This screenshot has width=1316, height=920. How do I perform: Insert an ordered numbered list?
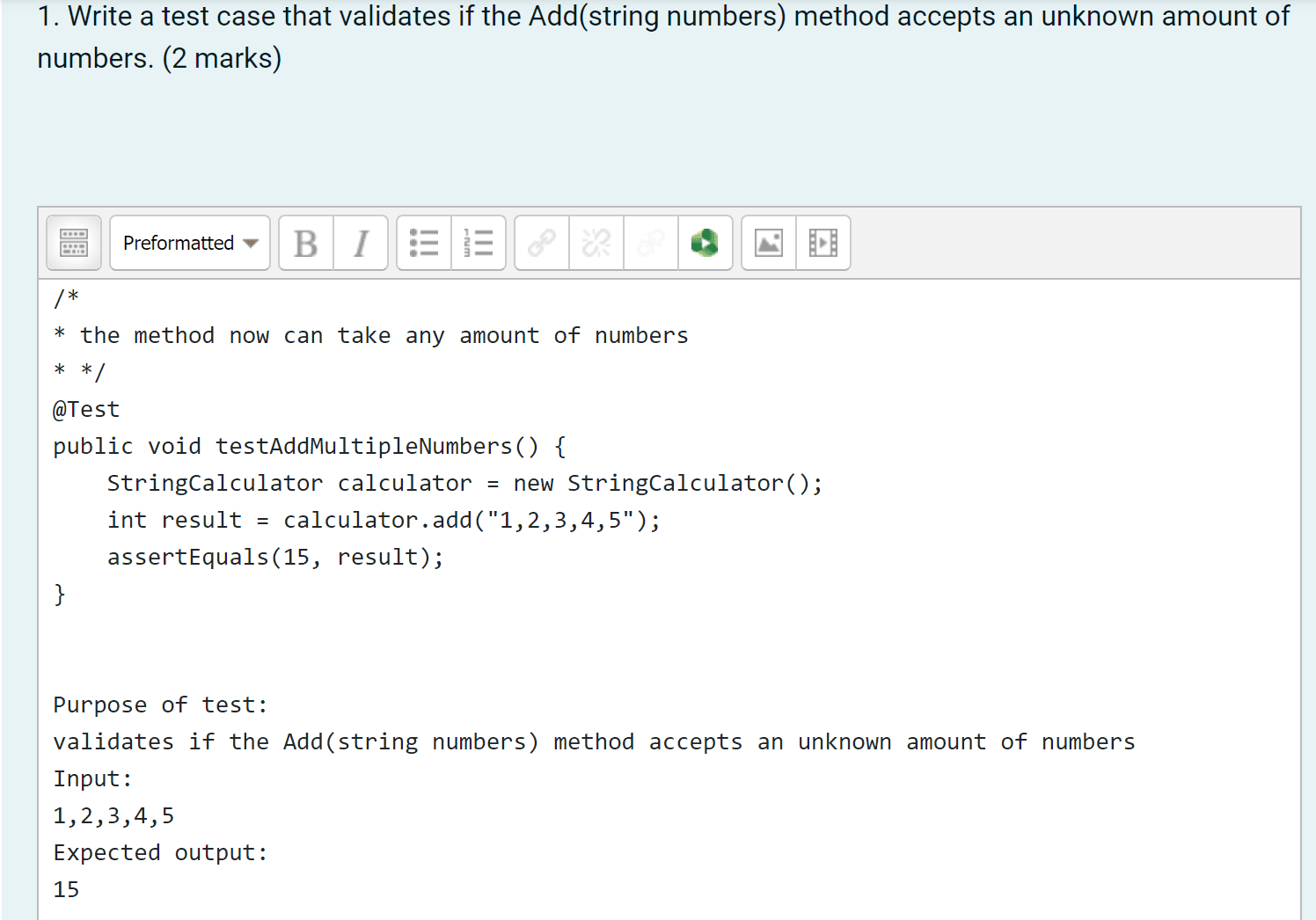(479, 243)
